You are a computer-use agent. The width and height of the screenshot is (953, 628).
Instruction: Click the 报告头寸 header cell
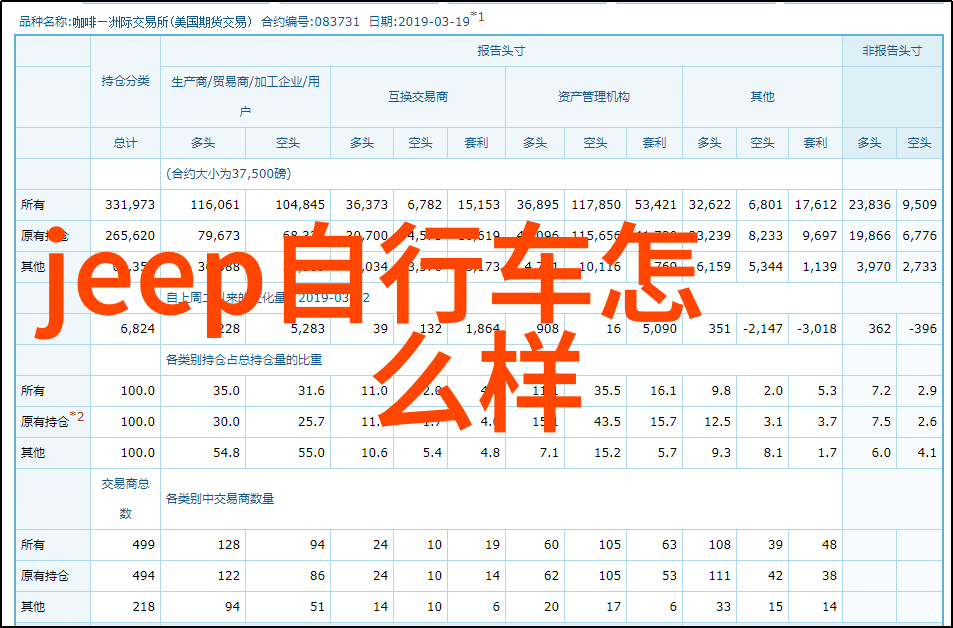coord(501,51)
